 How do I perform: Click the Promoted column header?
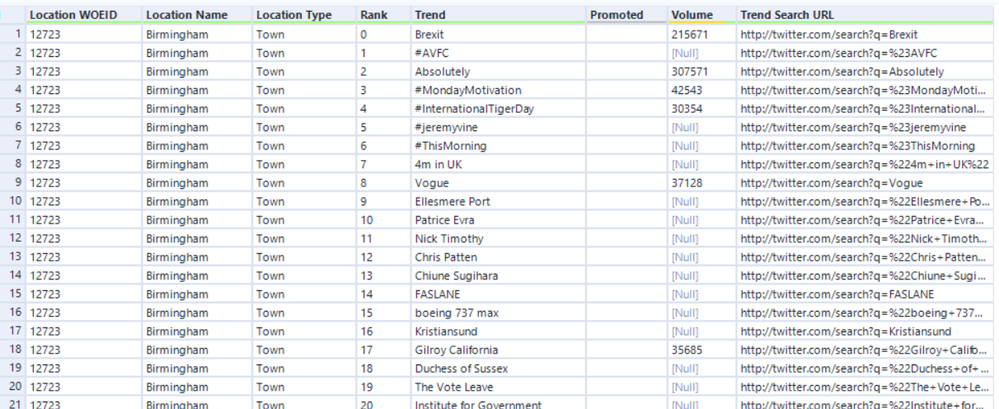pos(626,15)
